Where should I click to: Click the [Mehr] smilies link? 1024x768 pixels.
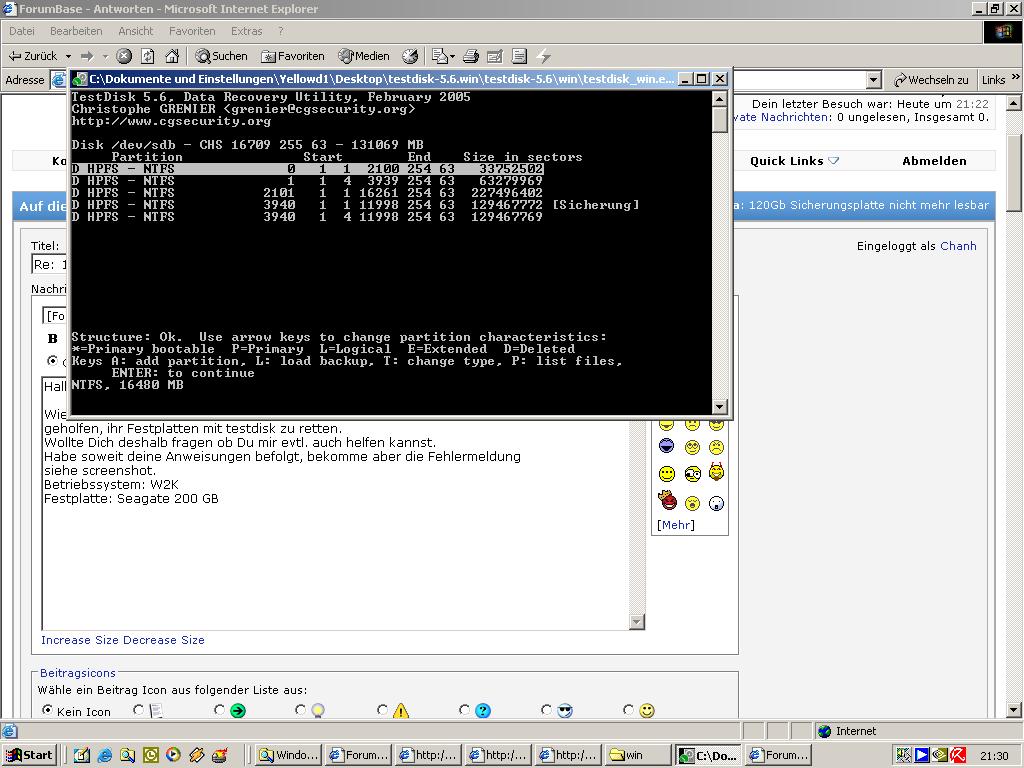(x=676, y=525)
